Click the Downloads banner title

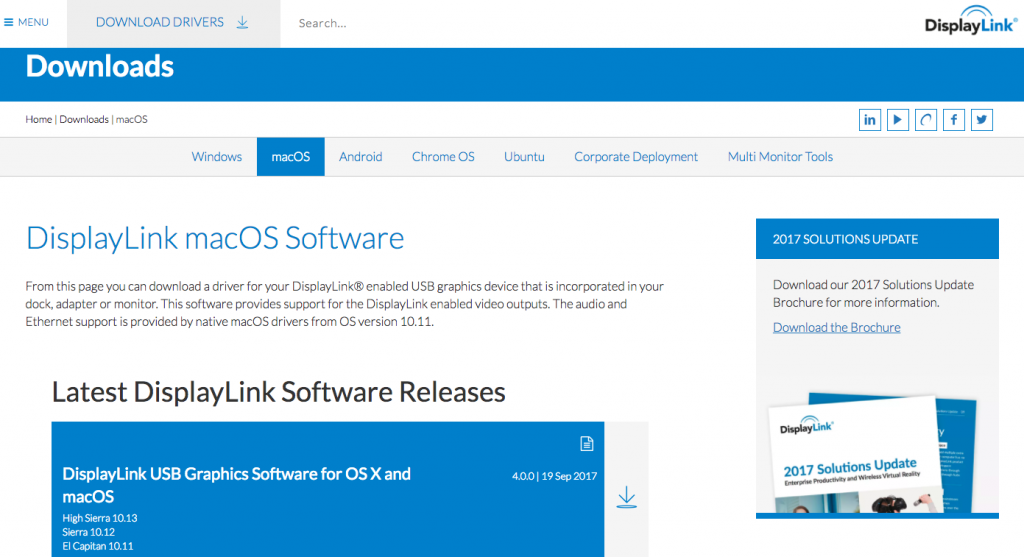100,66
